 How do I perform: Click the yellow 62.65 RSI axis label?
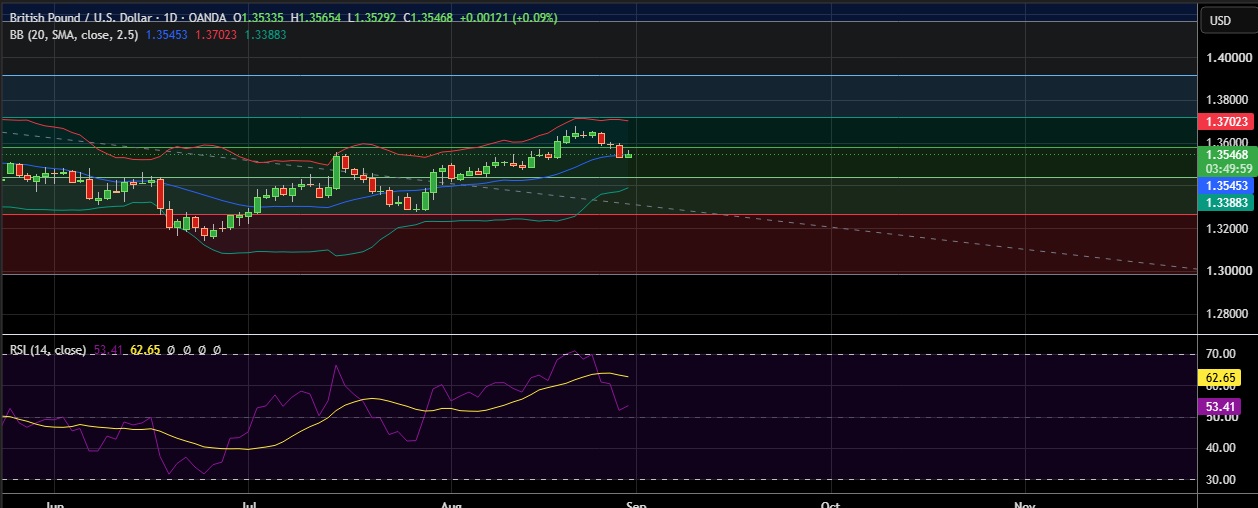1219,378
